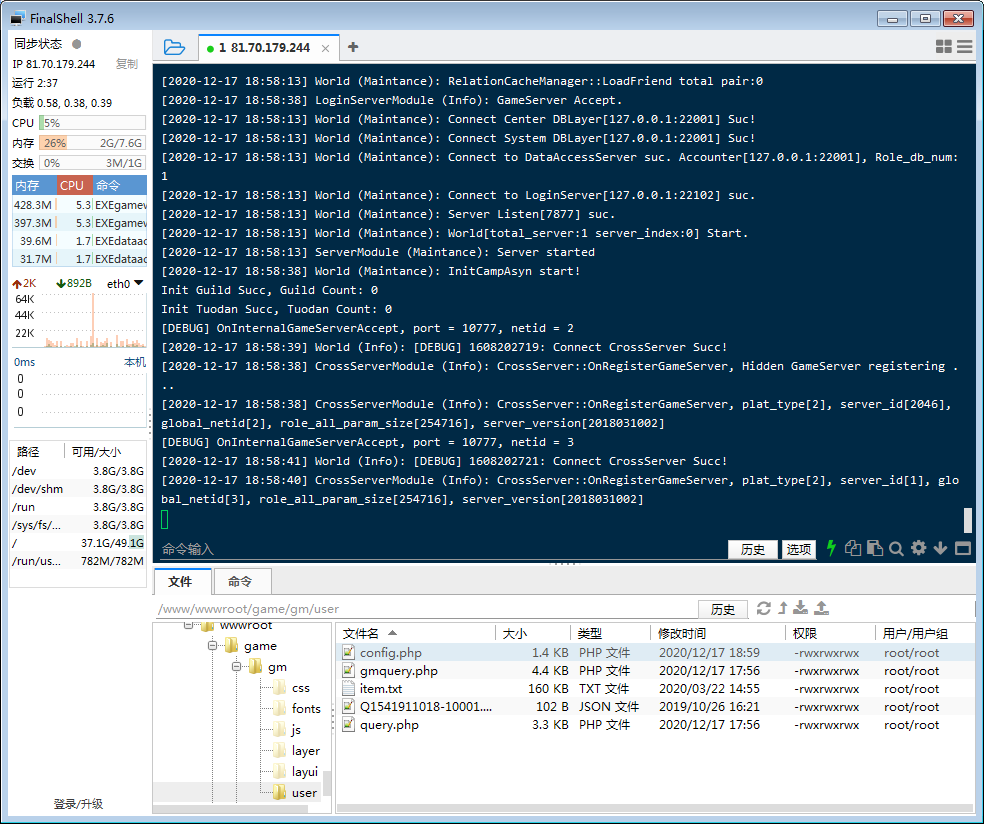Click 复制 to copy the IP address
This screenshot has height=824, width=984.
coord(127,64)
